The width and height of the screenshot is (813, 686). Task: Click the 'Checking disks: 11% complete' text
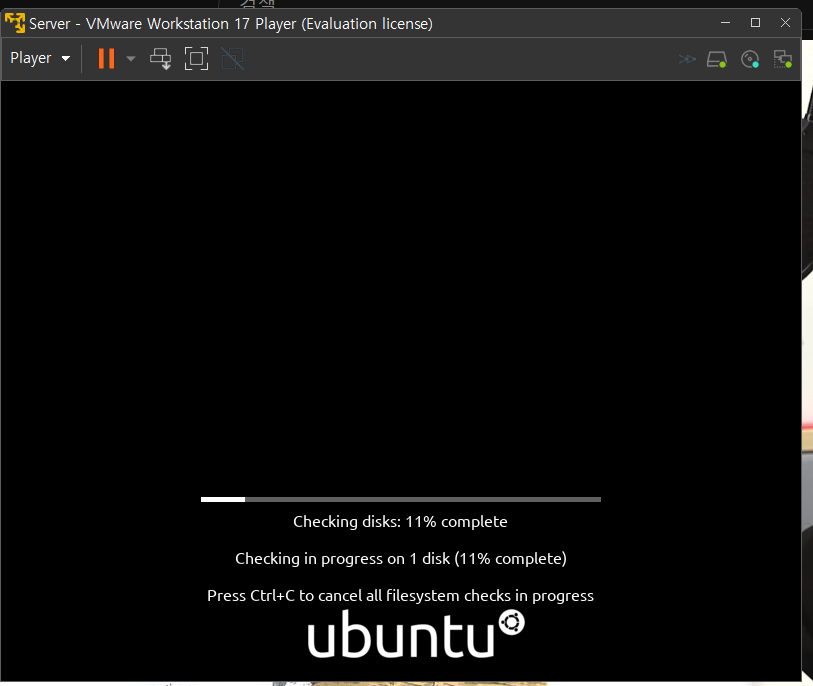point(400,522)
